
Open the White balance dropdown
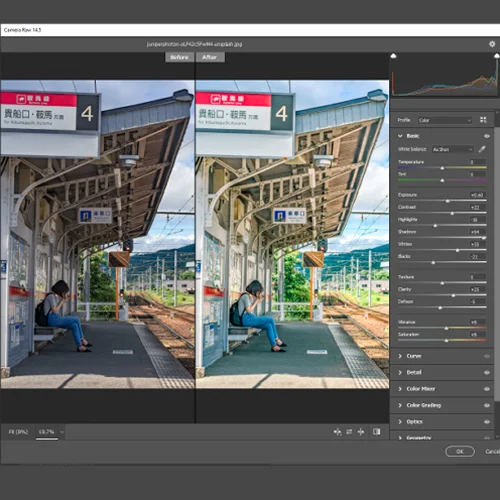pyautogui.click(x=452, y=149)
